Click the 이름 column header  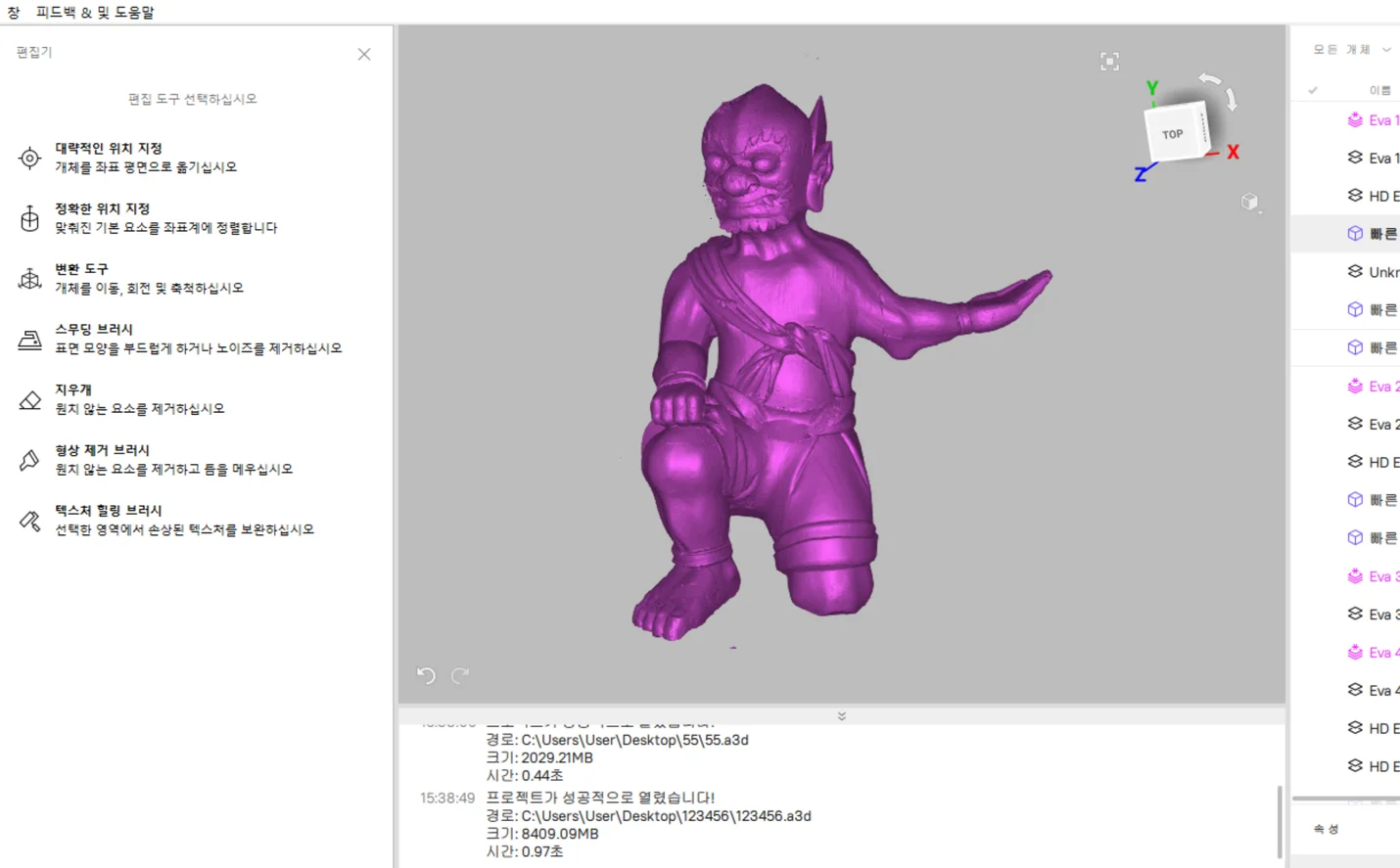[x=1379, y=90]
